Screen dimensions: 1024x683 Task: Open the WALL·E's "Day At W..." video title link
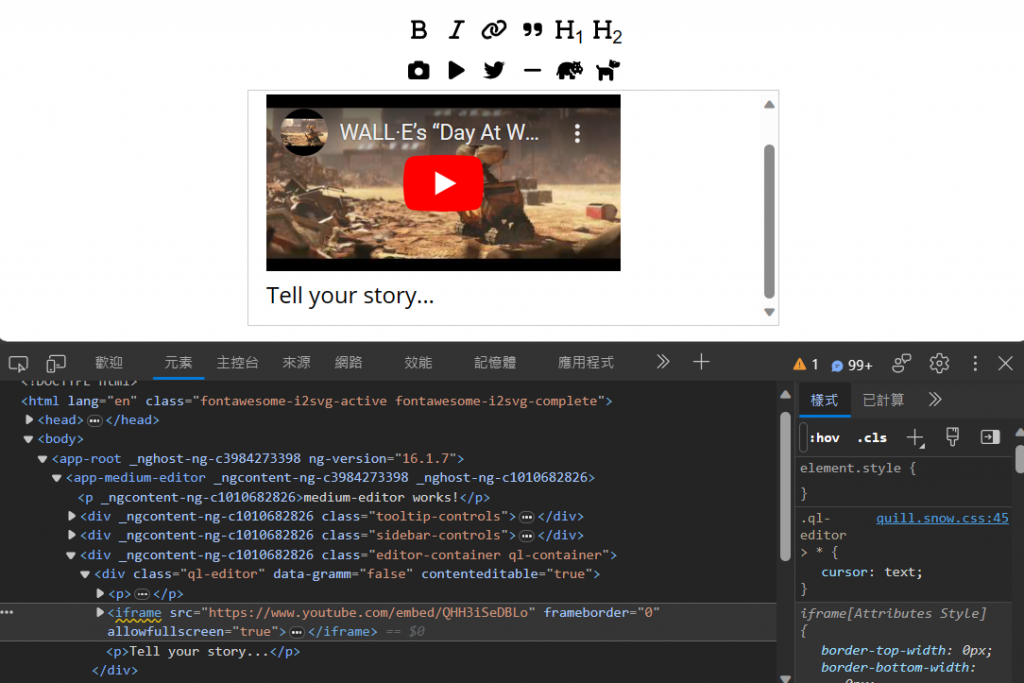[x=439, y=133]
